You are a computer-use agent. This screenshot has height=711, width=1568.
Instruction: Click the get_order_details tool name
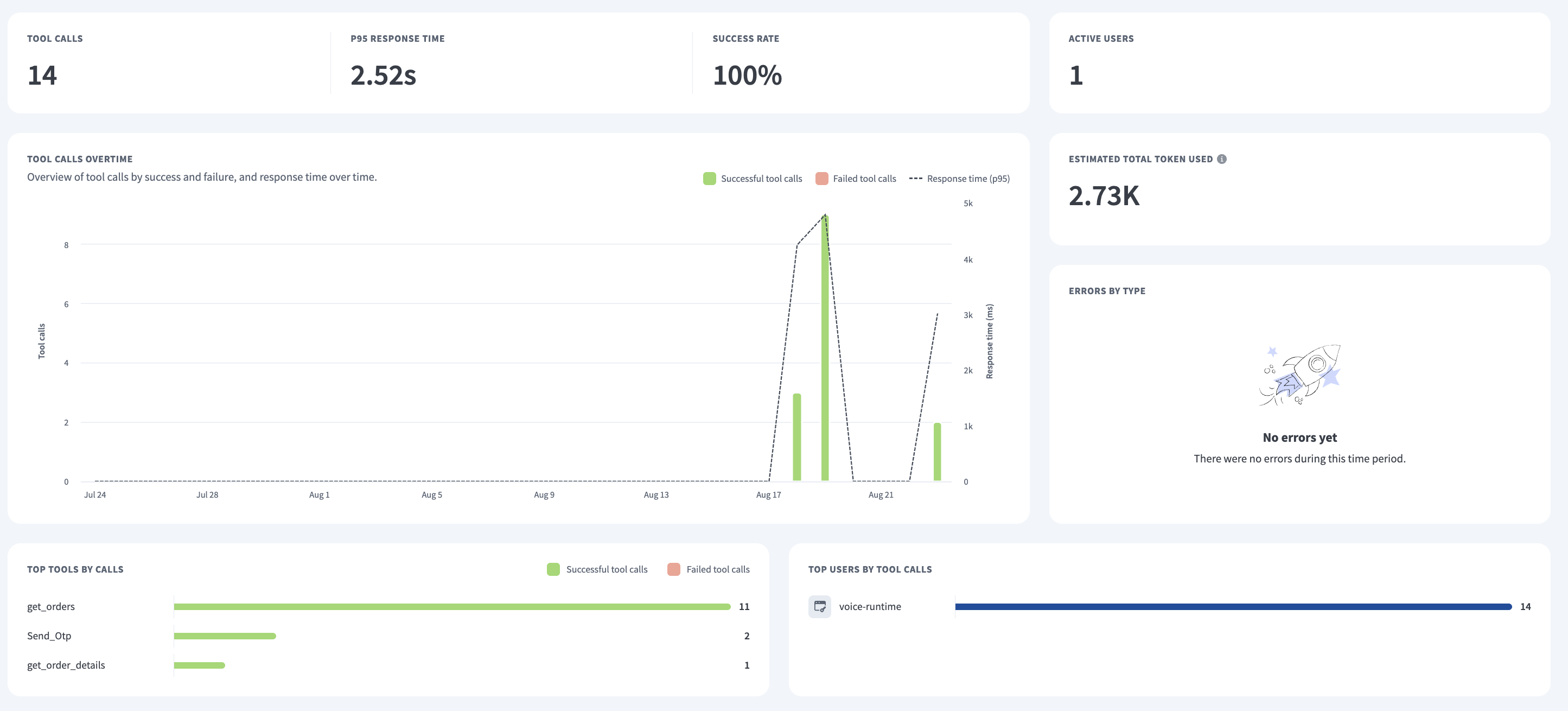pos(66,665)
